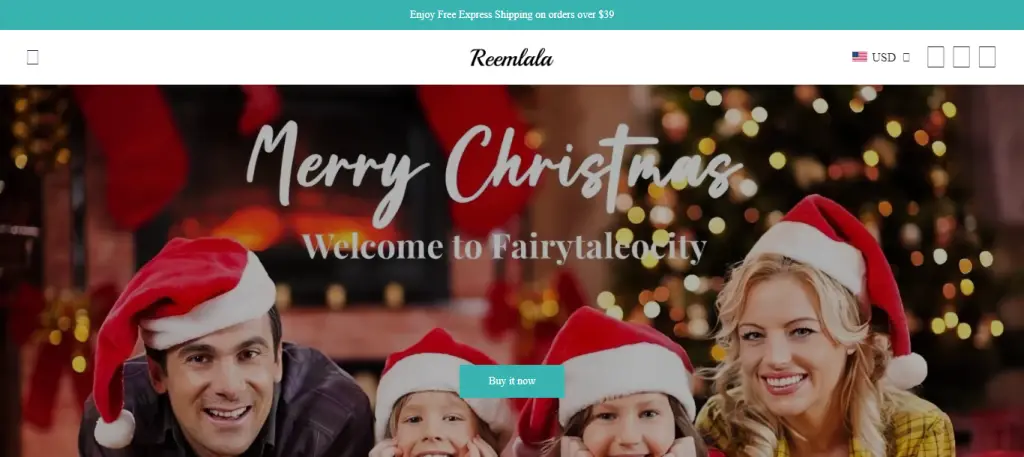Click the rightmost header icon

pos(987,57)
